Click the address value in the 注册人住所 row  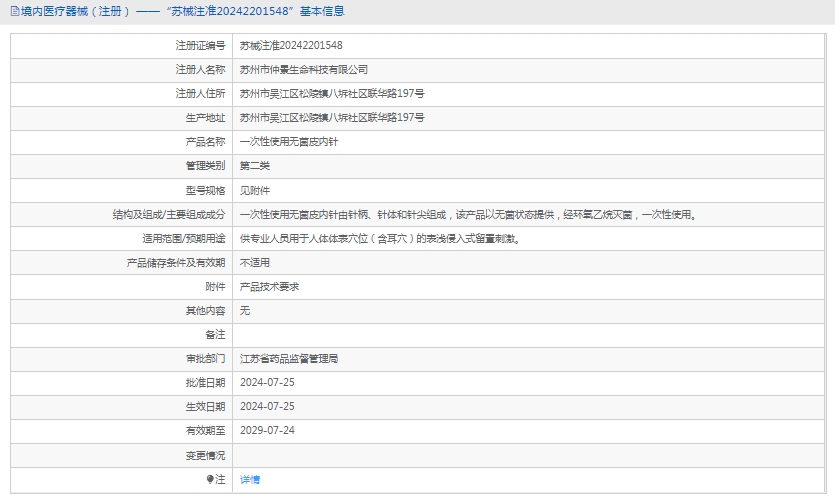click(x=332, y=94)
